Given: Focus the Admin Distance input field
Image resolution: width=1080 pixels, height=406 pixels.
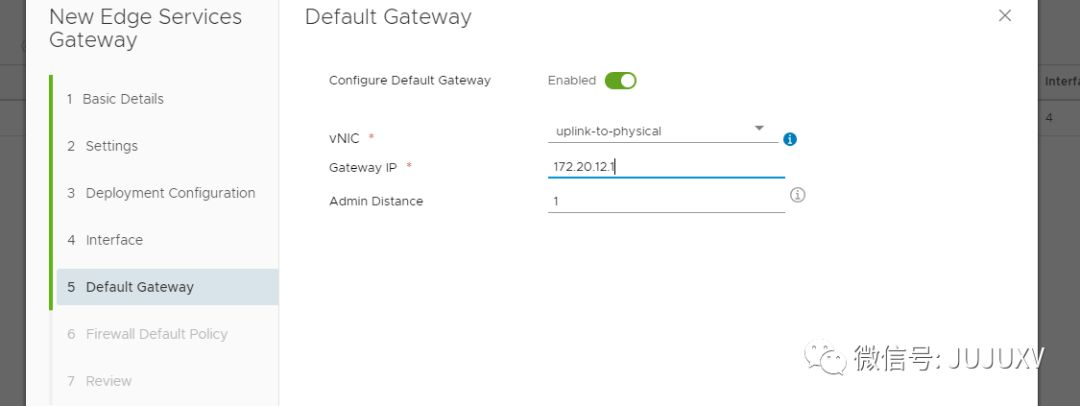Looking at the screenshot, I should tap(665, 201).
